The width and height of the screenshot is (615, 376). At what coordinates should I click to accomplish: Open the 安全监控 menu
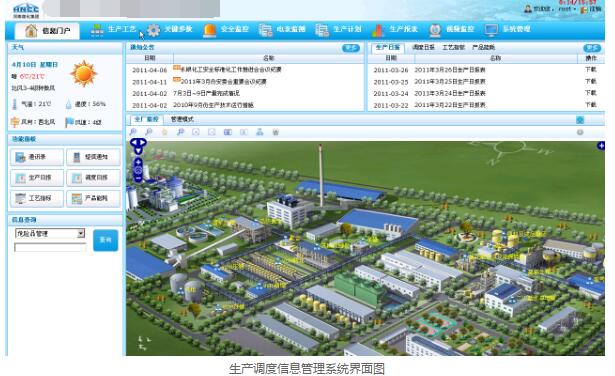coord(226,29)
